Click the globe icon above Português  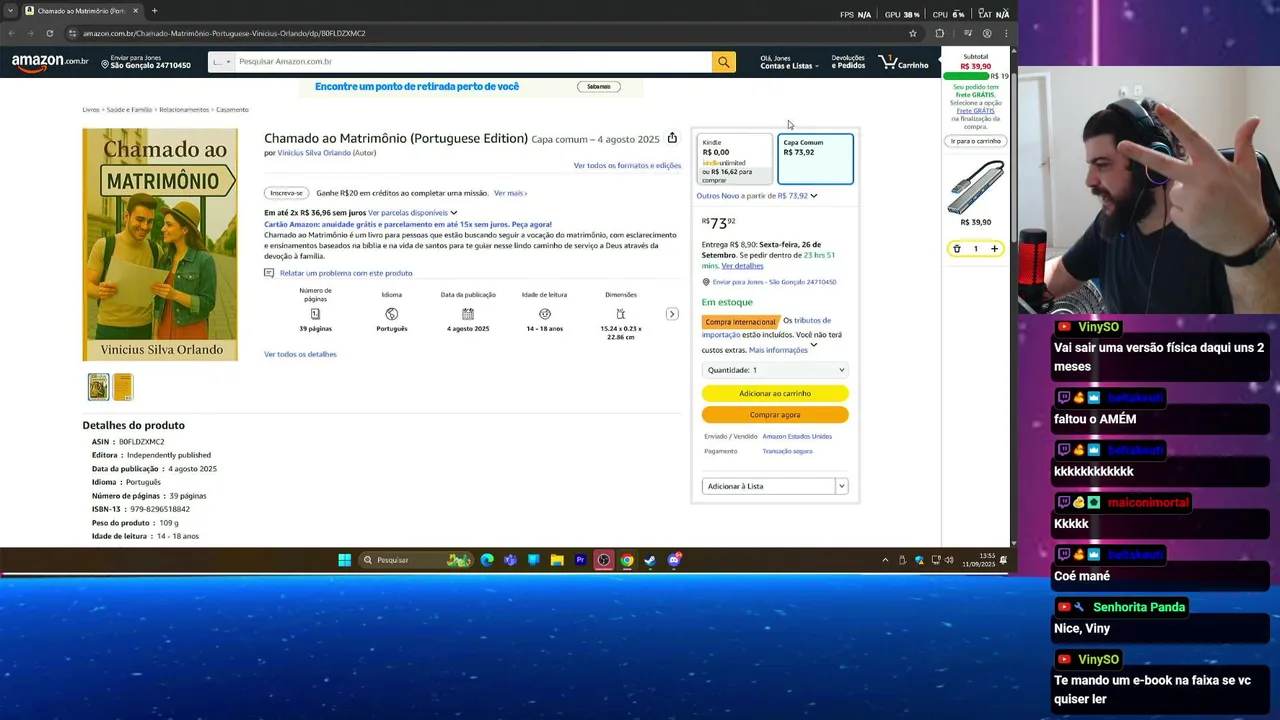tap(391, 314)
